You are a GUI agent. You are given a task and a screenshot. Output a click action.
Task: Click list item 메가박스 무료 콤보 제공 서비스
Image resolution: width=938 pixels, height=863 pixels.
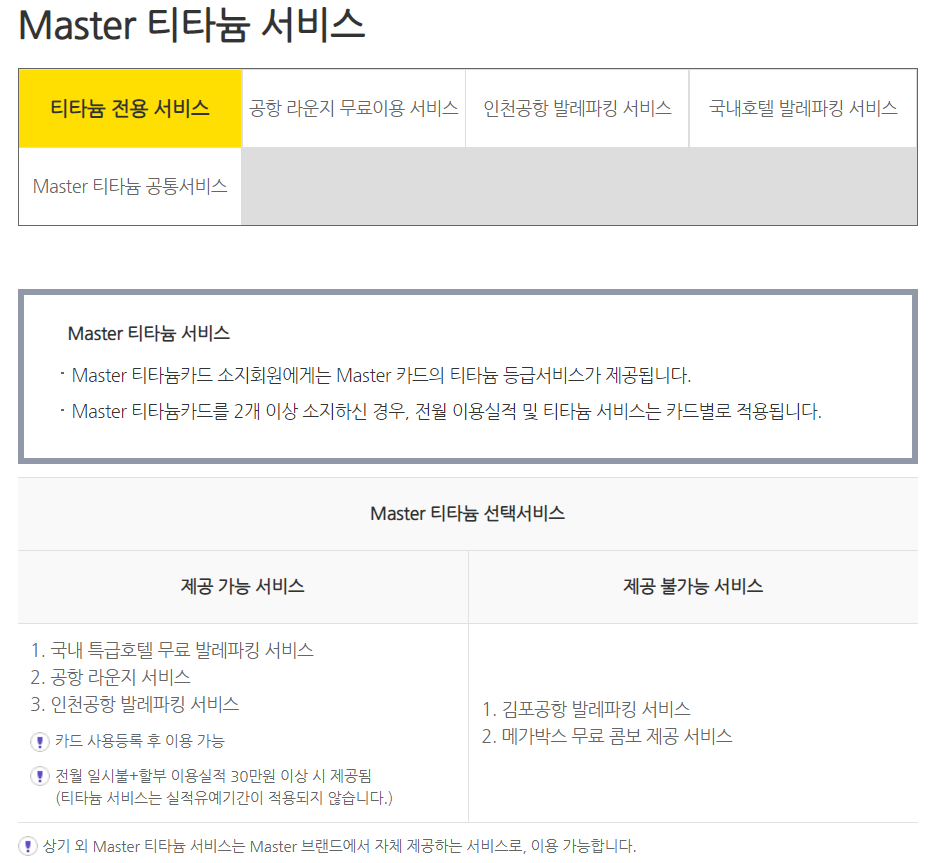(607, 736)
